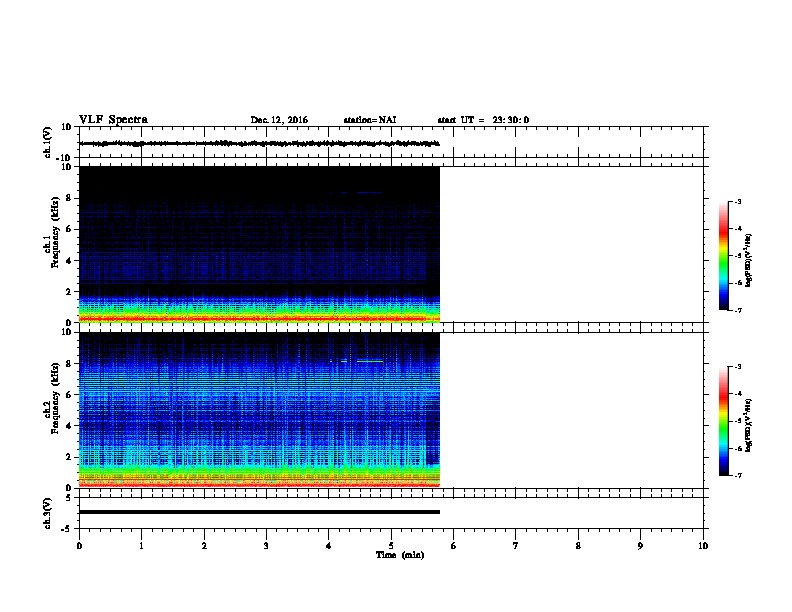Click the 'ch.1(V)' axis label

click(47, 142)
